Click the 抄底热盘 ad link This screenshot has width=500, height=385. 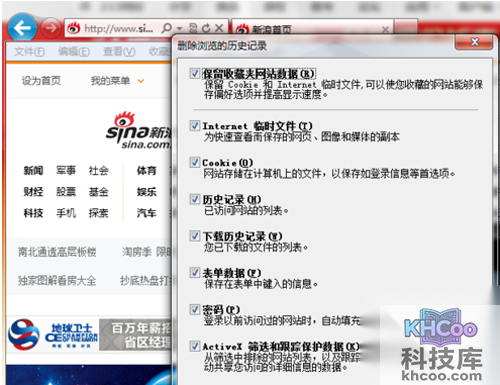146,281
